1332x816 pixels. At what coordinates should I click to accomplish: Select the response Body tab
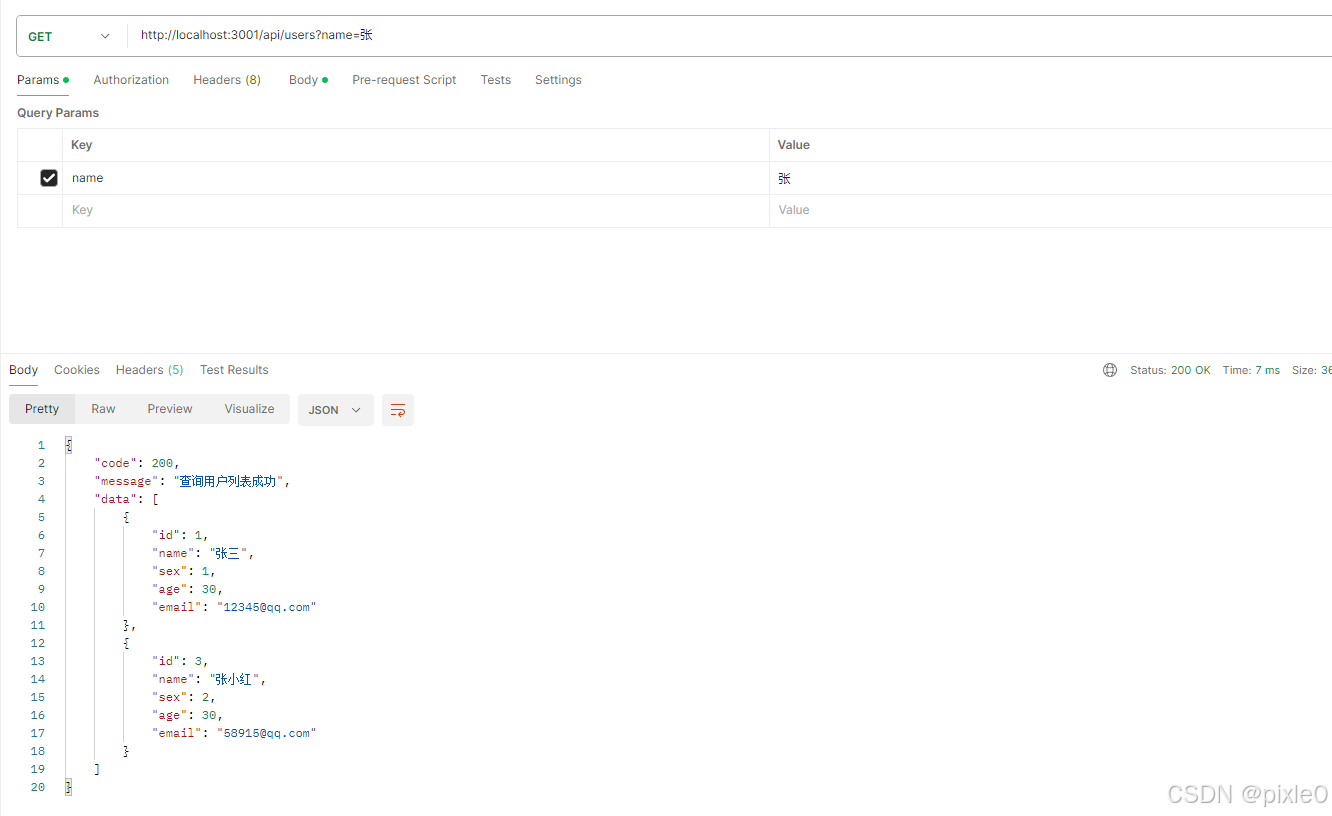coord(23,370)
